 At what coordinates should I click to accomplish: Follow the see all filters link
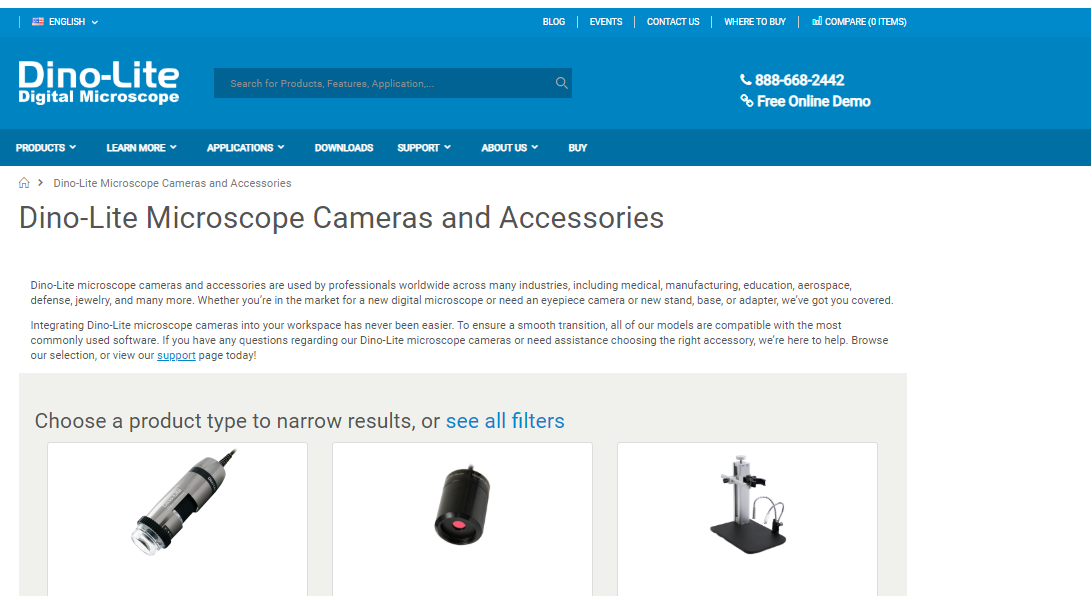tap(505, 421)
